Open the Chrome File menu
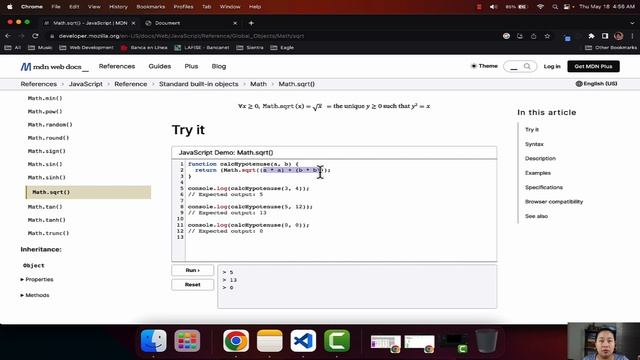This screenshot has height=360, width=640. (x=56, y=7)
